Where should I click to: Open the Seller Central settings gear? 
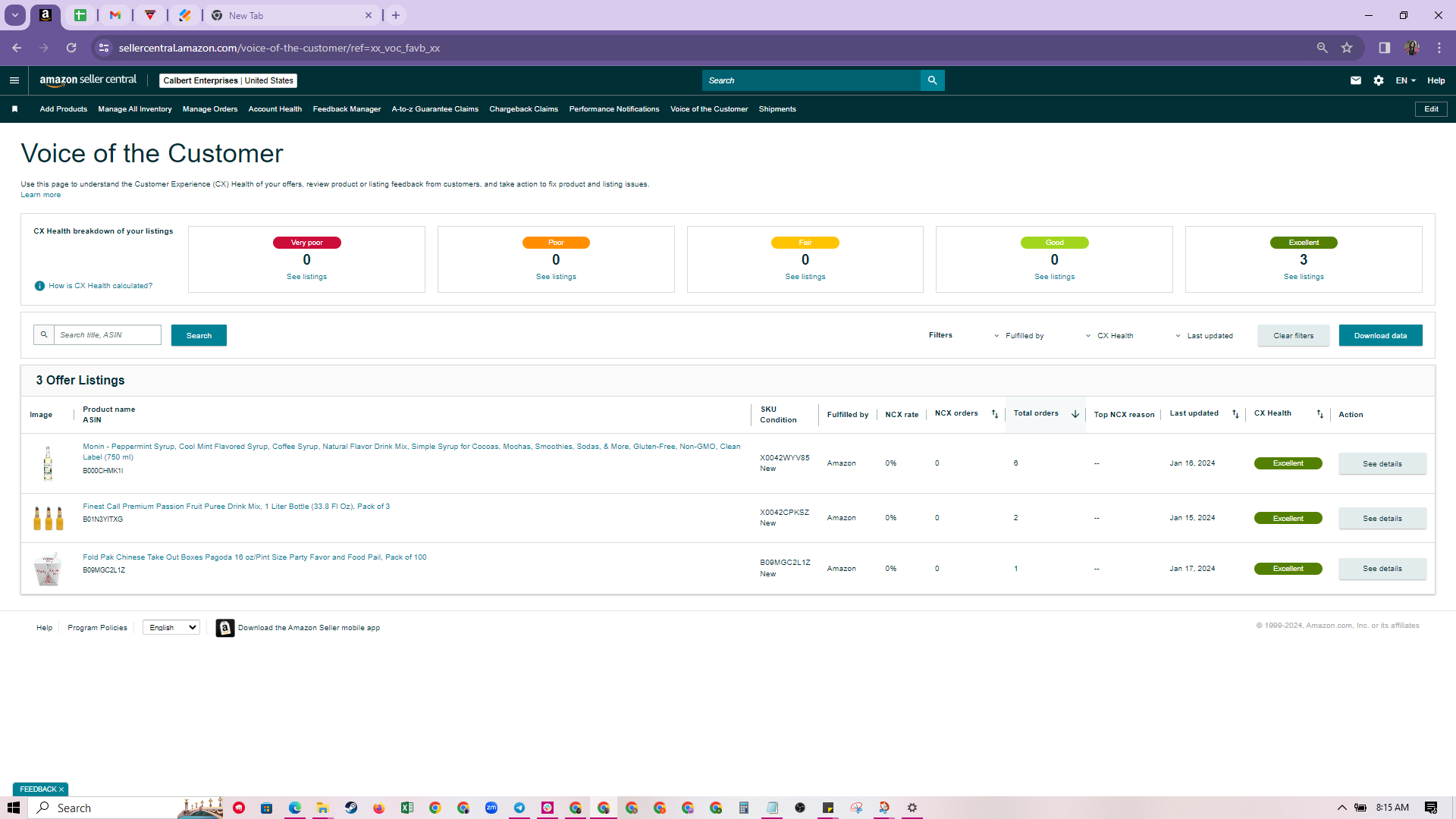1379,80
